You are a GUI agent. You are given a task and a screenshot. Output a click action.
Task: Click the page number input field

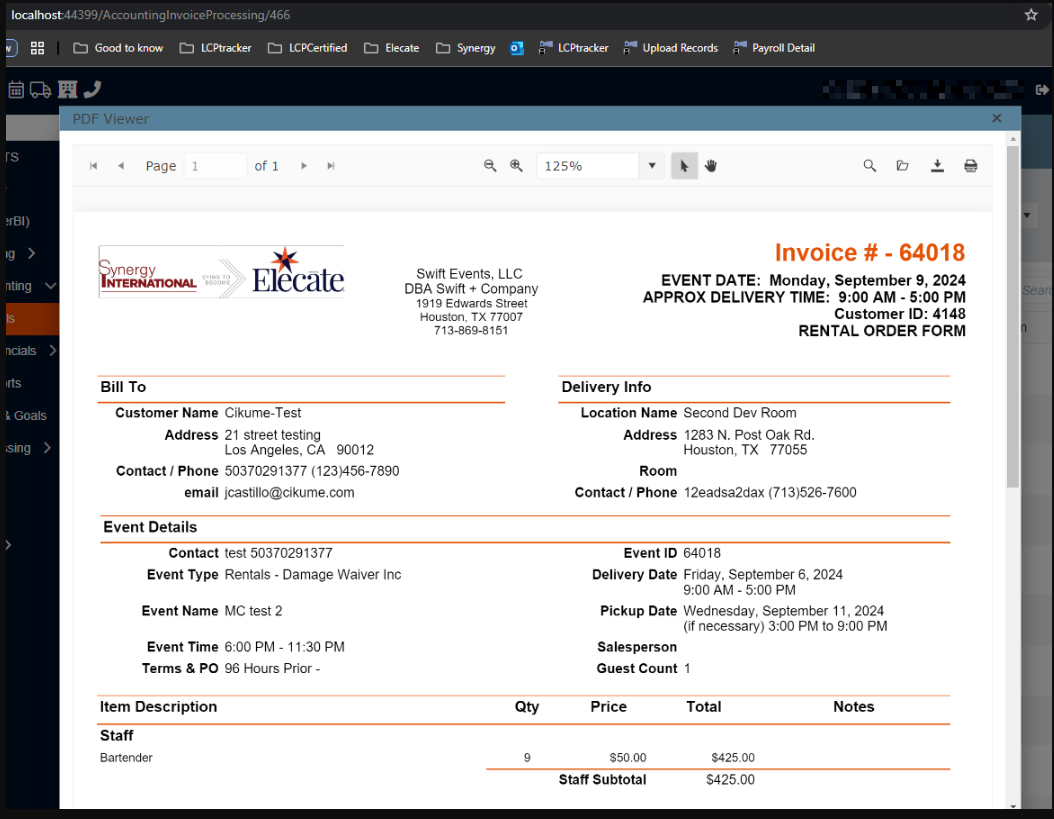tap(215, 166)
